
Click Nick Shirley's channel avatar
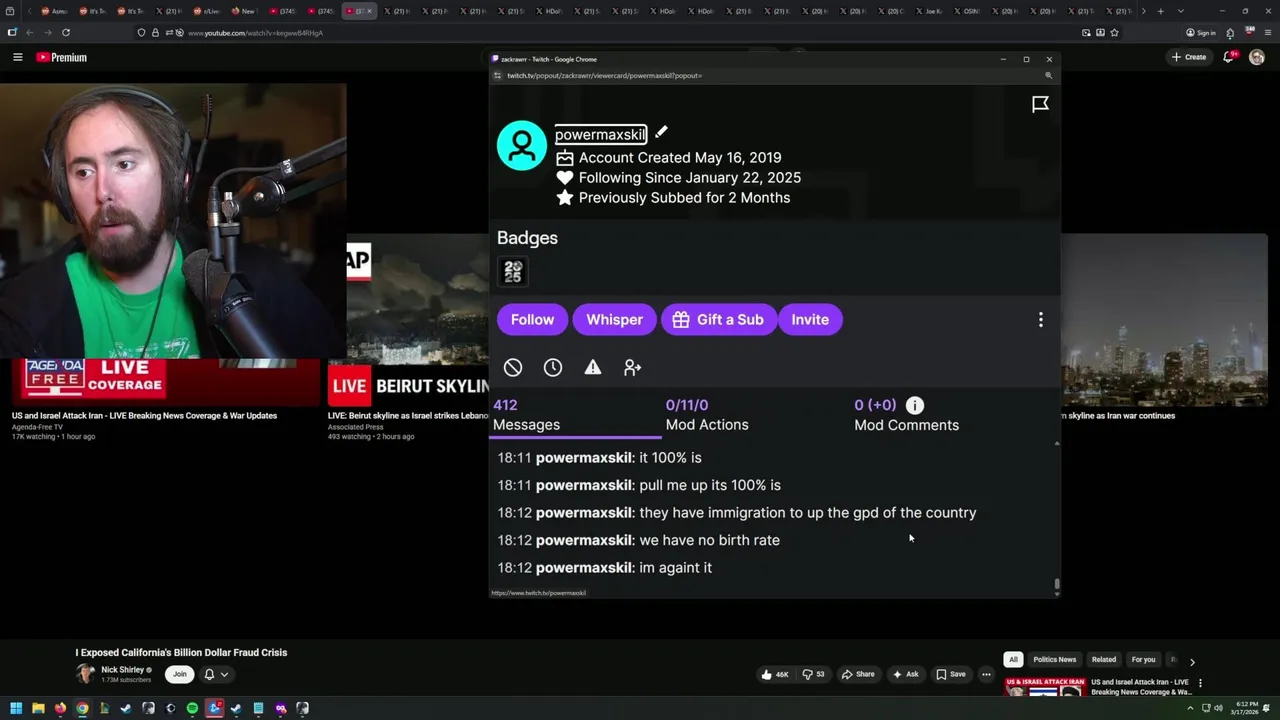click(85, 674)
